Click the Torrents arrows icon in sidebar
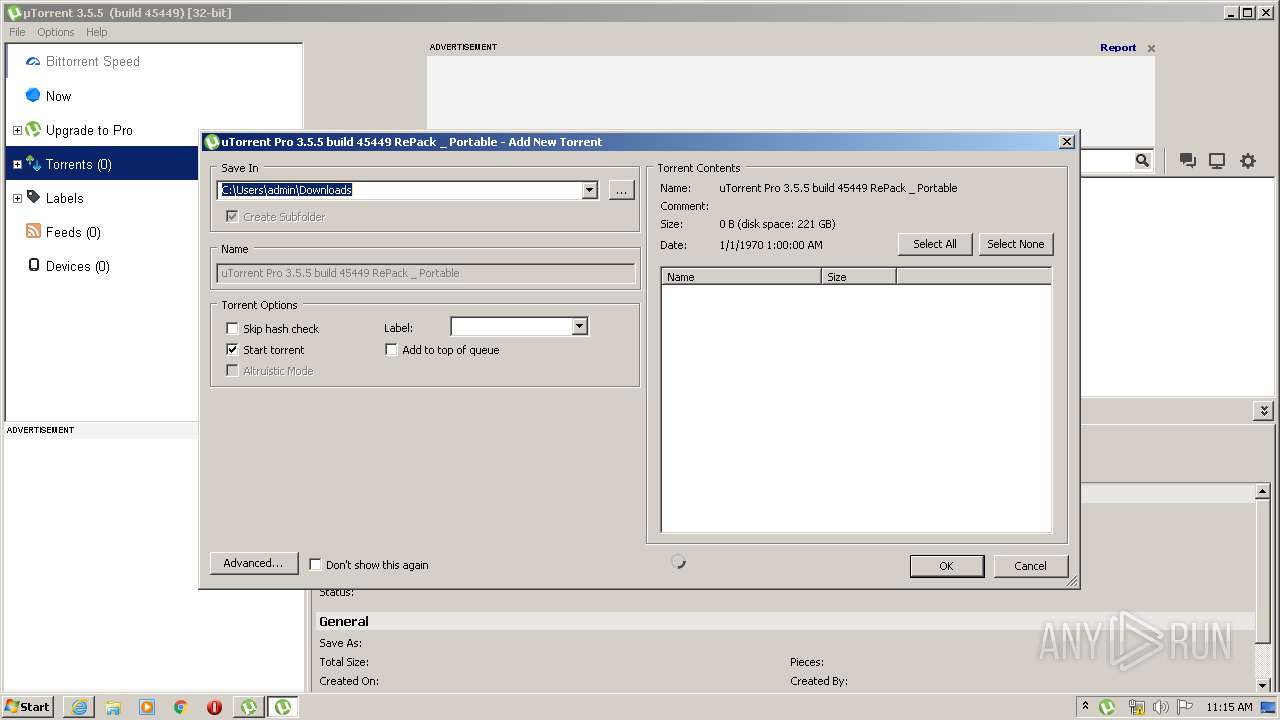 [33, 164]
